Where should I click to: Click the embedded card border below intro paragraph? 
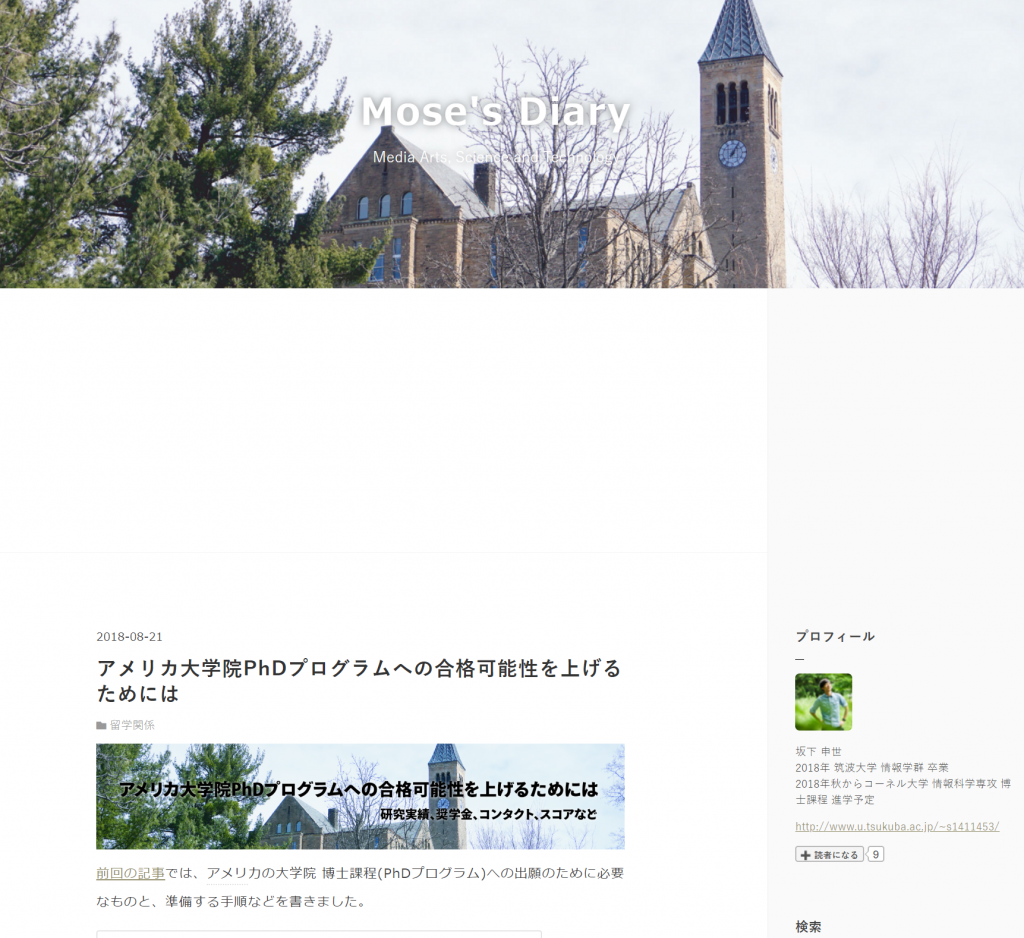tap(318, 933)
